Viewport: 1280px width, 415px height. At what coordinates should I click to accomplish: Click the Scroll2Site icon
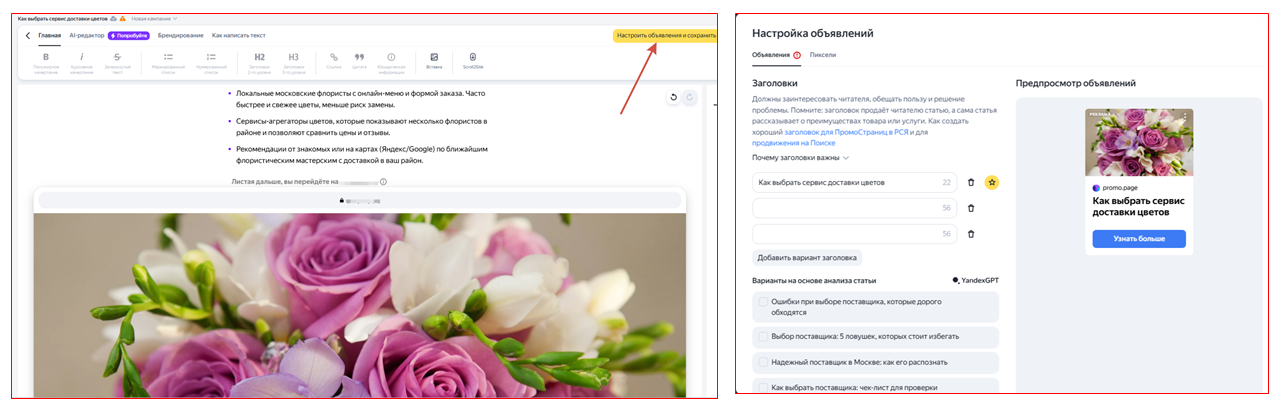point(471,58)
